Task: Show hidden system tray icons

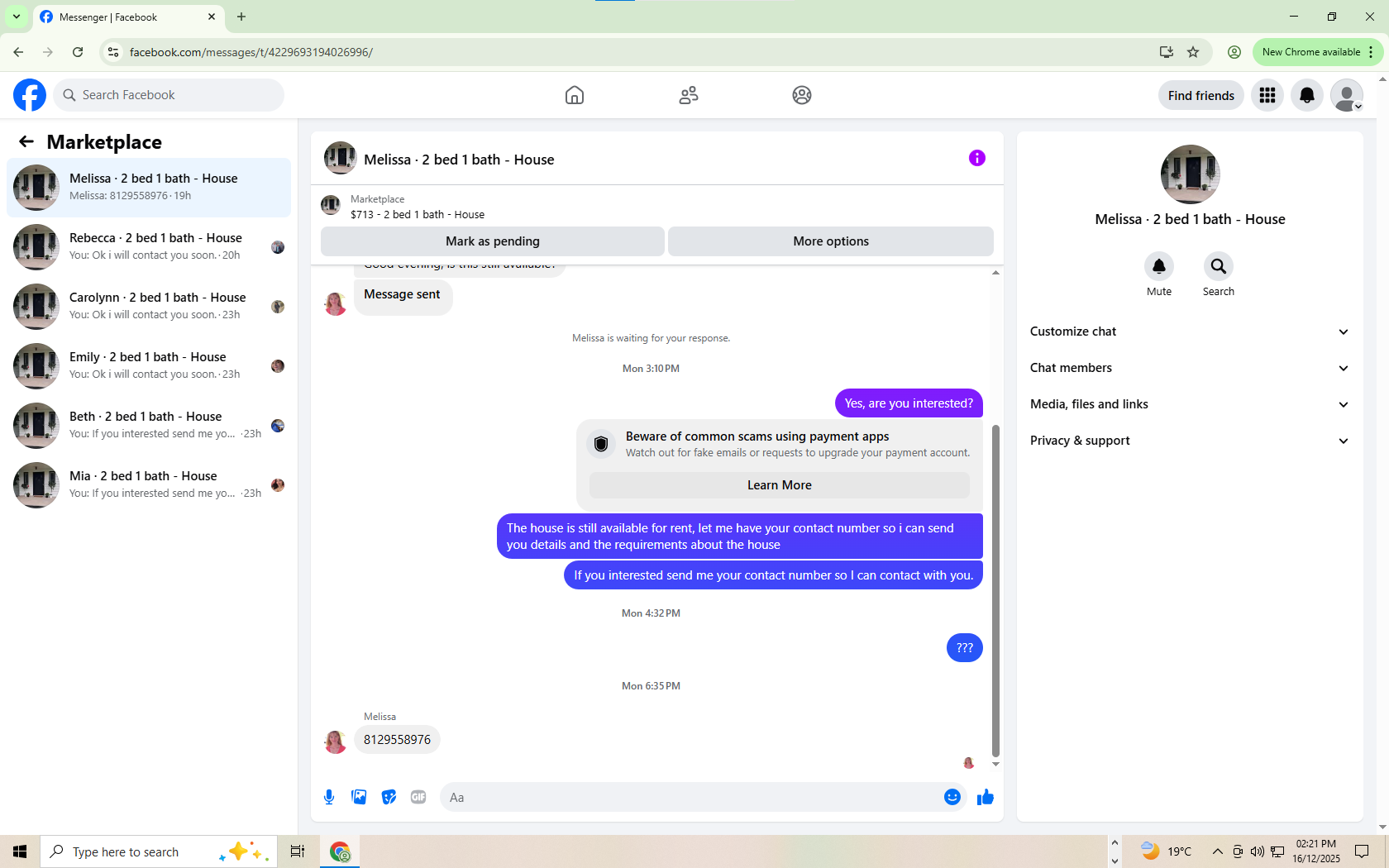Action: [1217, 851]
